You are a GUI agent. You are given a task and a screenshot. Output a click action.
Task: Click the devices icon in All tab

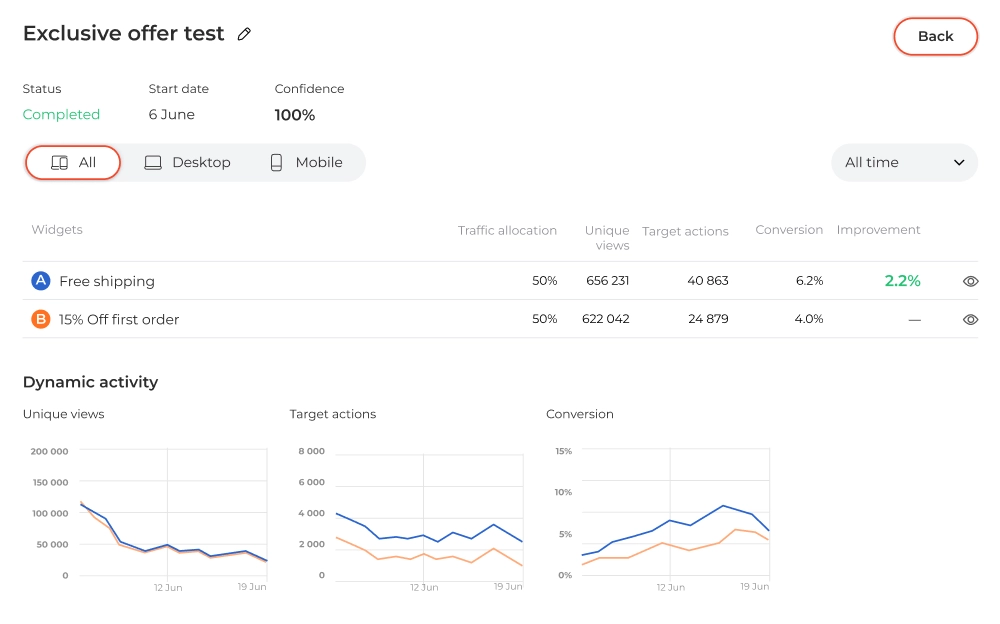pos(59,163)
